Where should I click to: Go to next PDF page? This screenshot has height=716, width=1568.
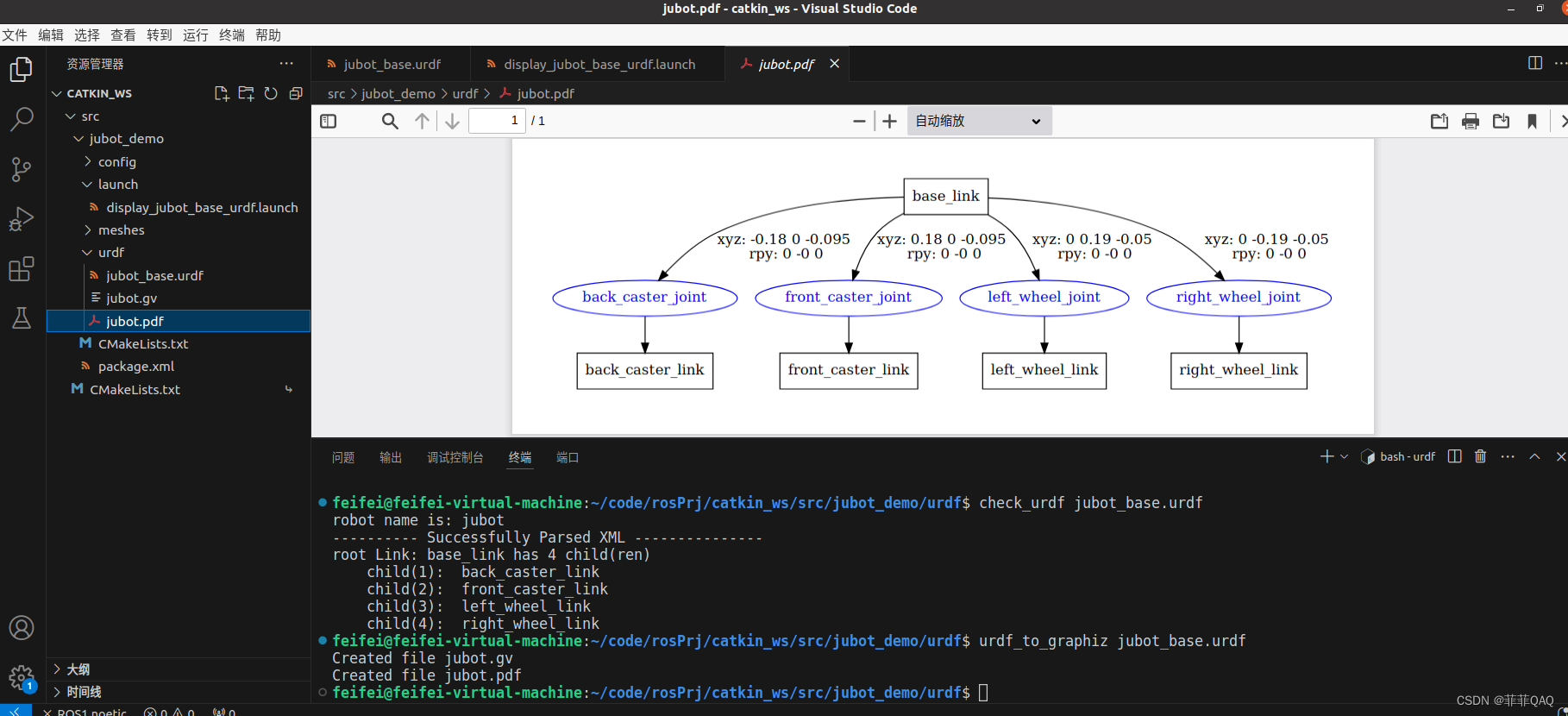click(452, 121)
